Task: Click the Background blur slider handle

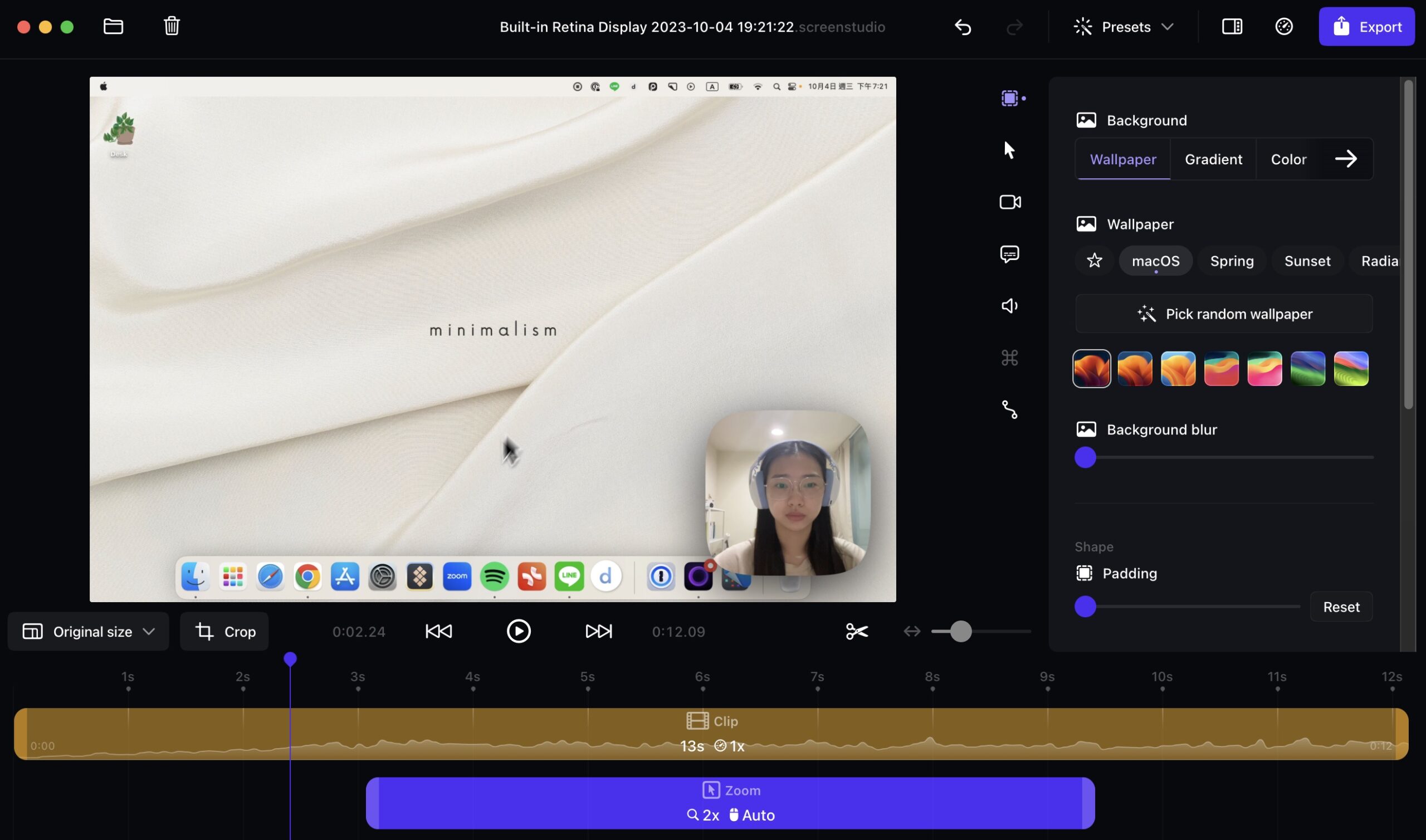Action: tap(1085, 457)
